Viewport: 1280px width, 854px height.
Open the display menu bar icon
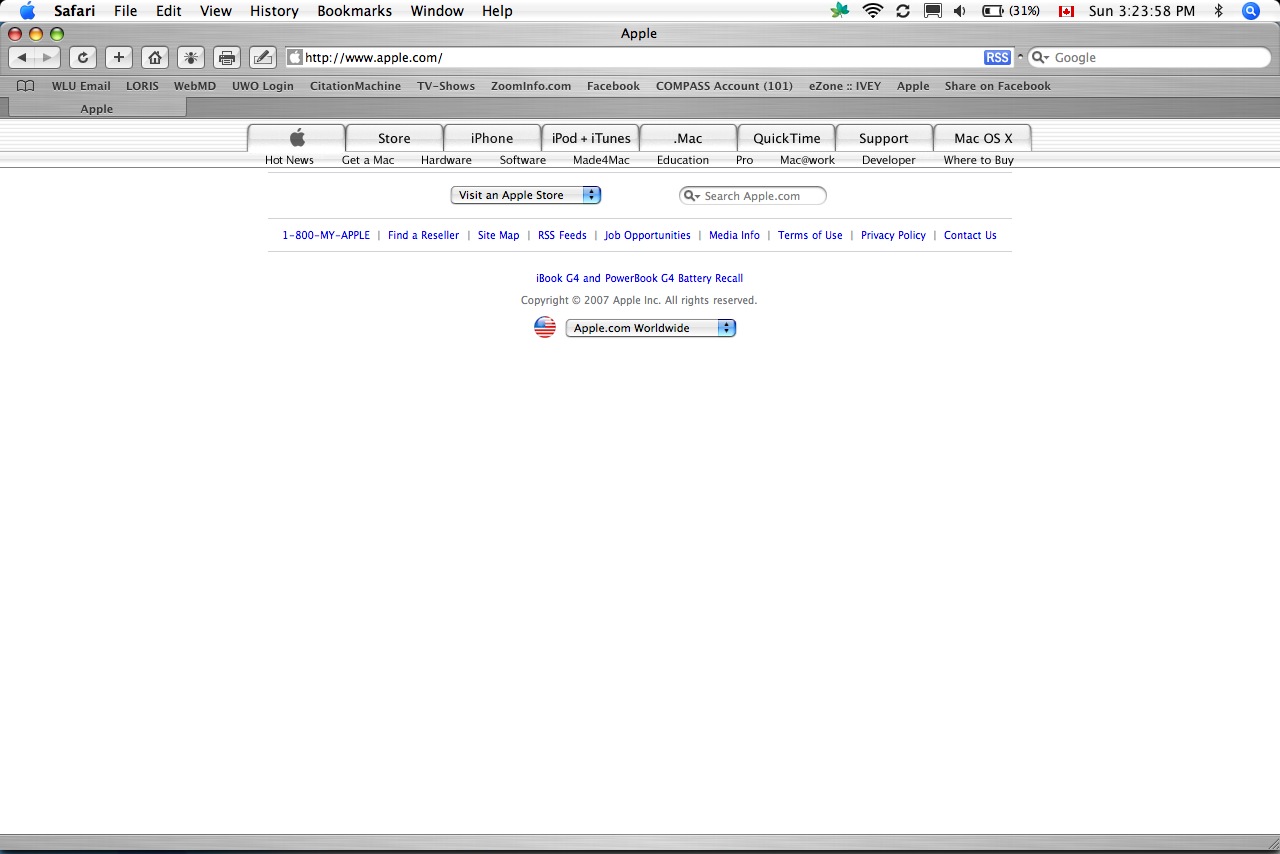[932, 11]
